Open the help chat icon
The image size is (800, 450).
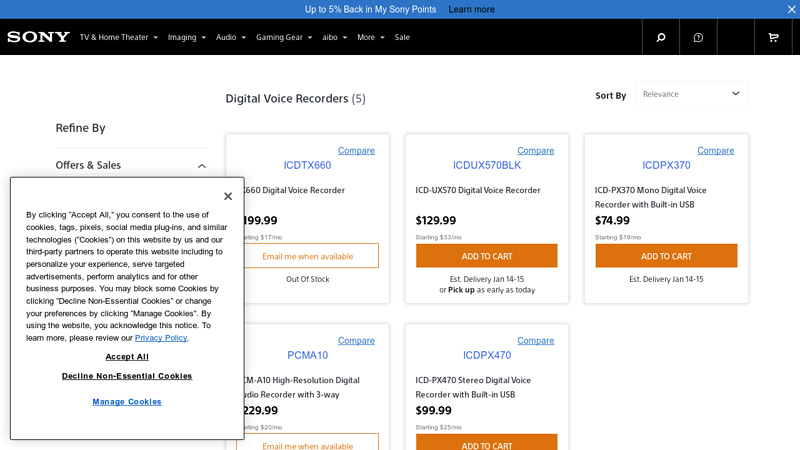(698, 37)
